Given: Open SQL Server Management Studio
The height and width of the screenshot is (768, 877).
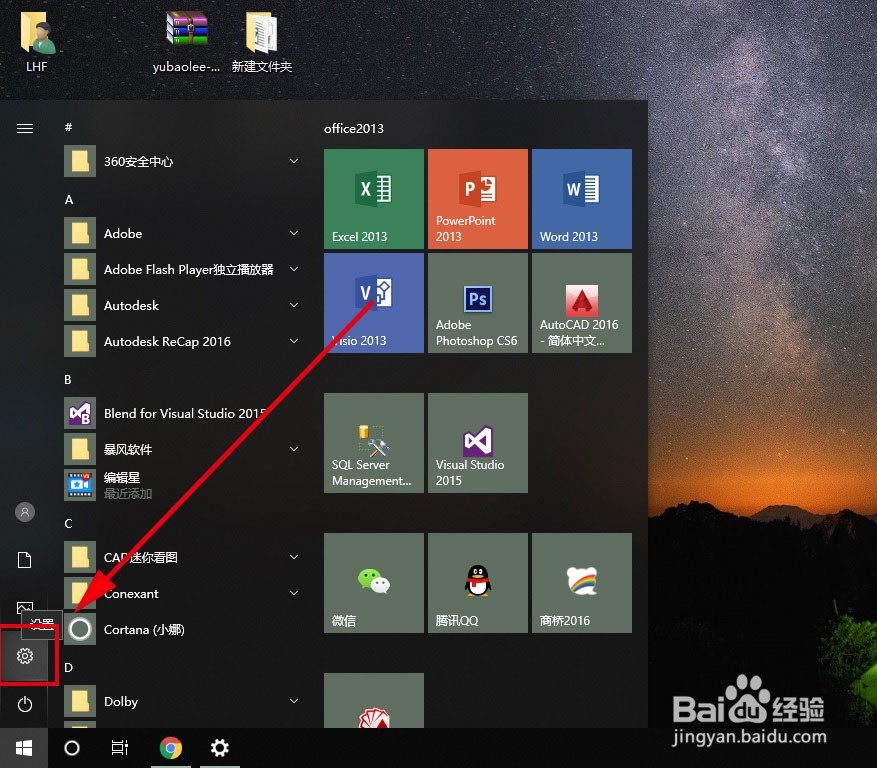Looking at the screenshot, I should click(x=373, y=442).
